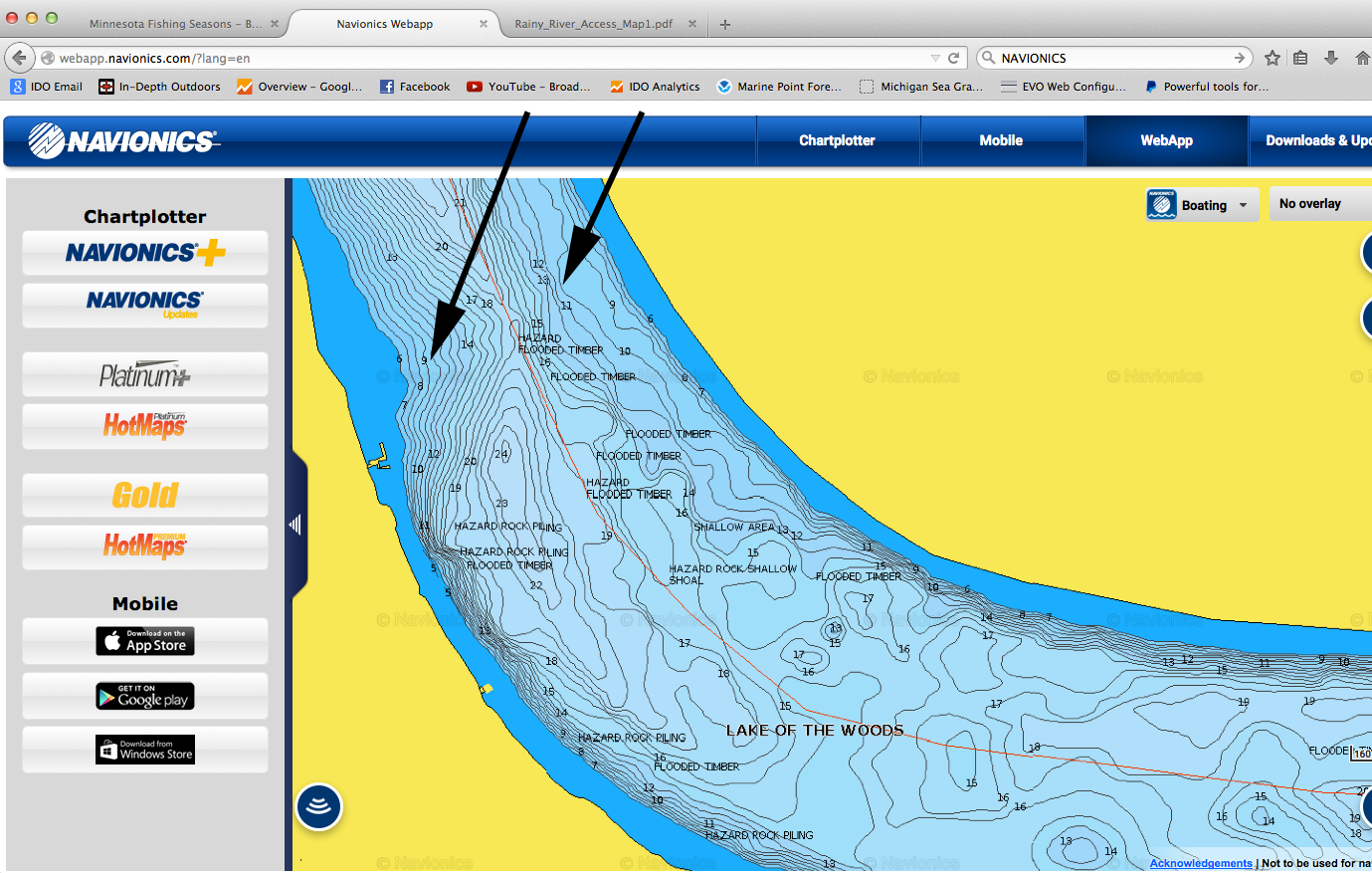This screenshot has height=873, width=1372.
Task: Bookmark this page with the star icon
Action: [1272, 58]
